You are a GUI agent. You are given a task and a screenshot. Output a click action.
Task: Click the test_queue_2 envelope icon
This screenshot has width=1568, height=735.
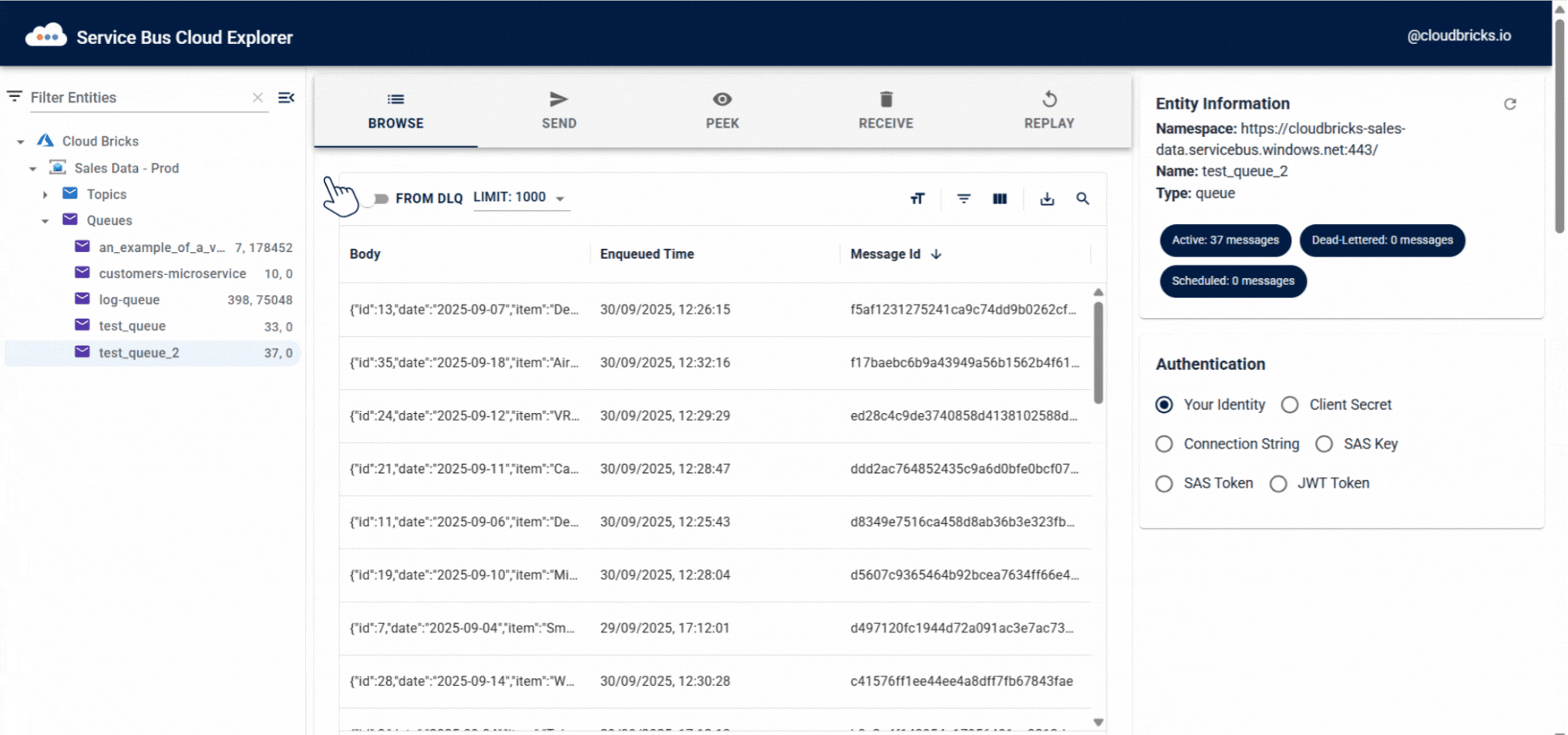click(82, 352)
